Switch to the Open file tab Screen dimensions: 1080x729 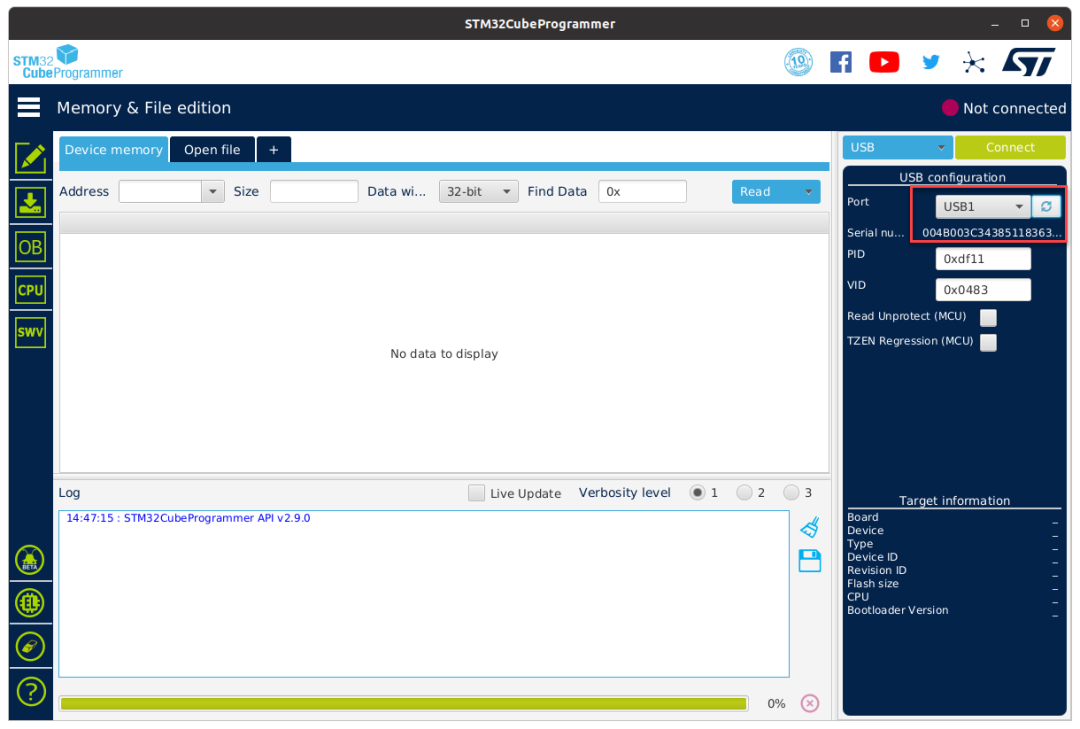(x=211, y=149)
